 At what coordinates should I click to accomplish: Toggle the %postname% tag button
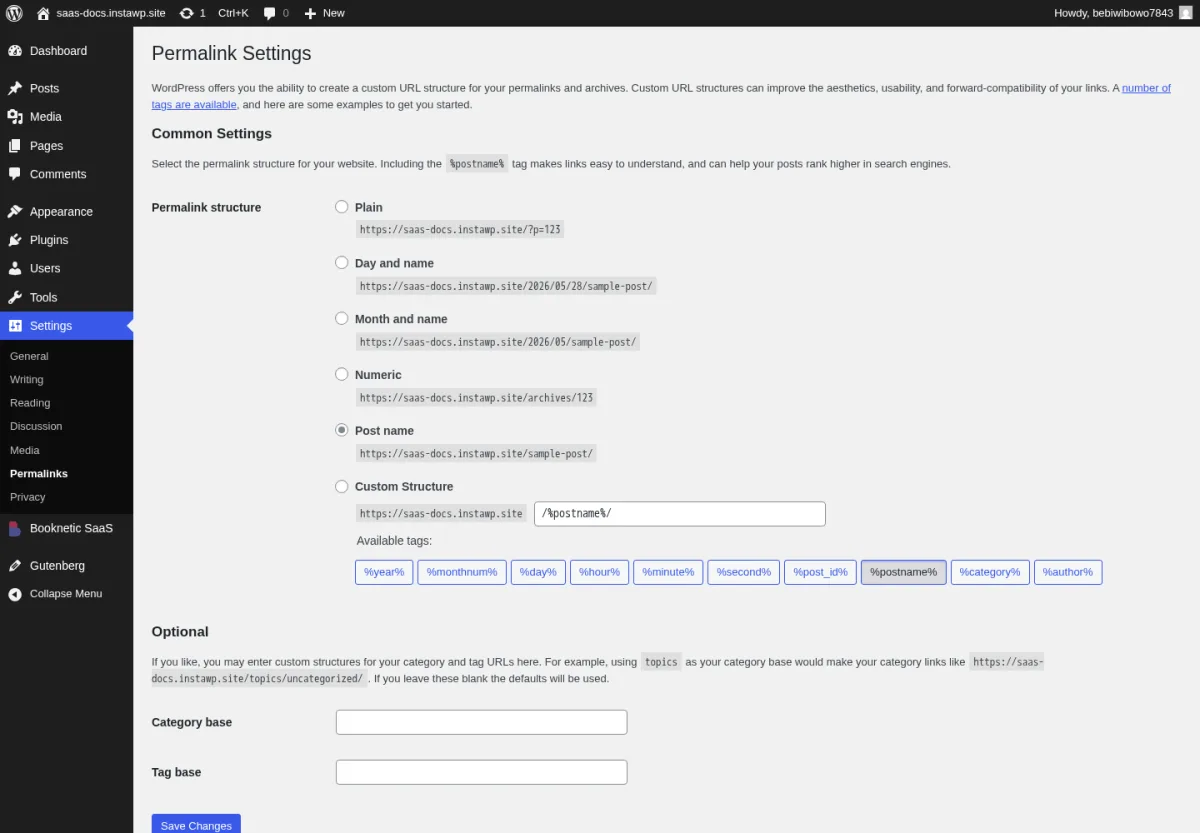click(x=904, y=572)
